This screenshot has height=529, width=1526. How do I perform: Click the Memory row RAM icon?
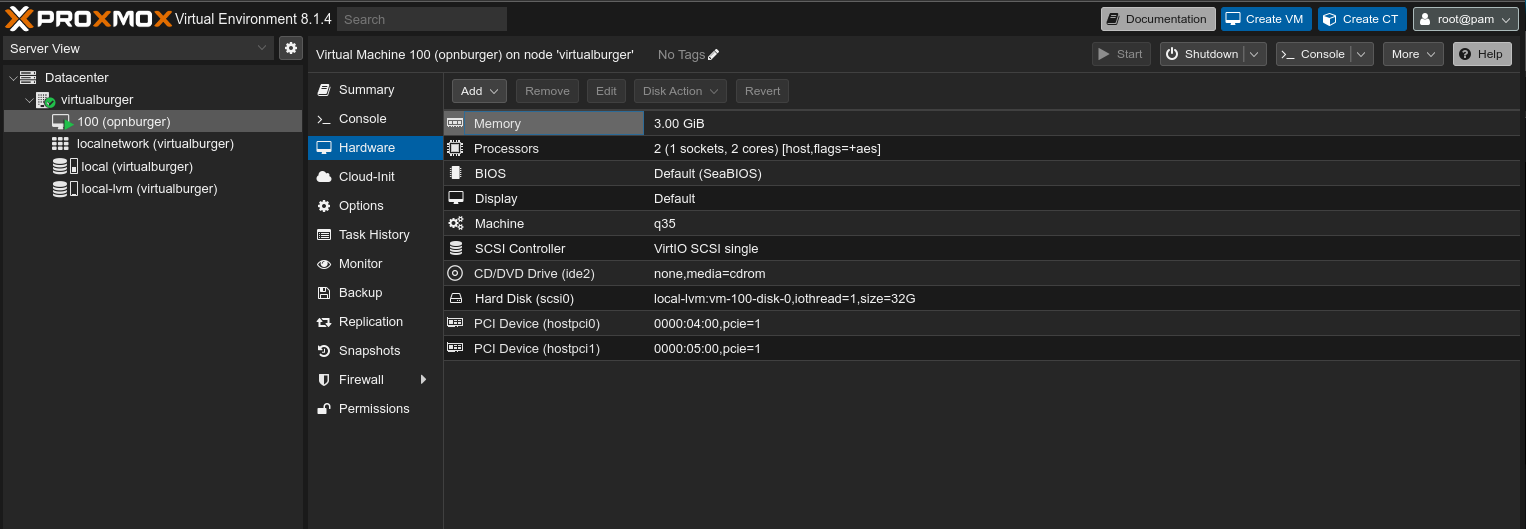pos(455,123)
